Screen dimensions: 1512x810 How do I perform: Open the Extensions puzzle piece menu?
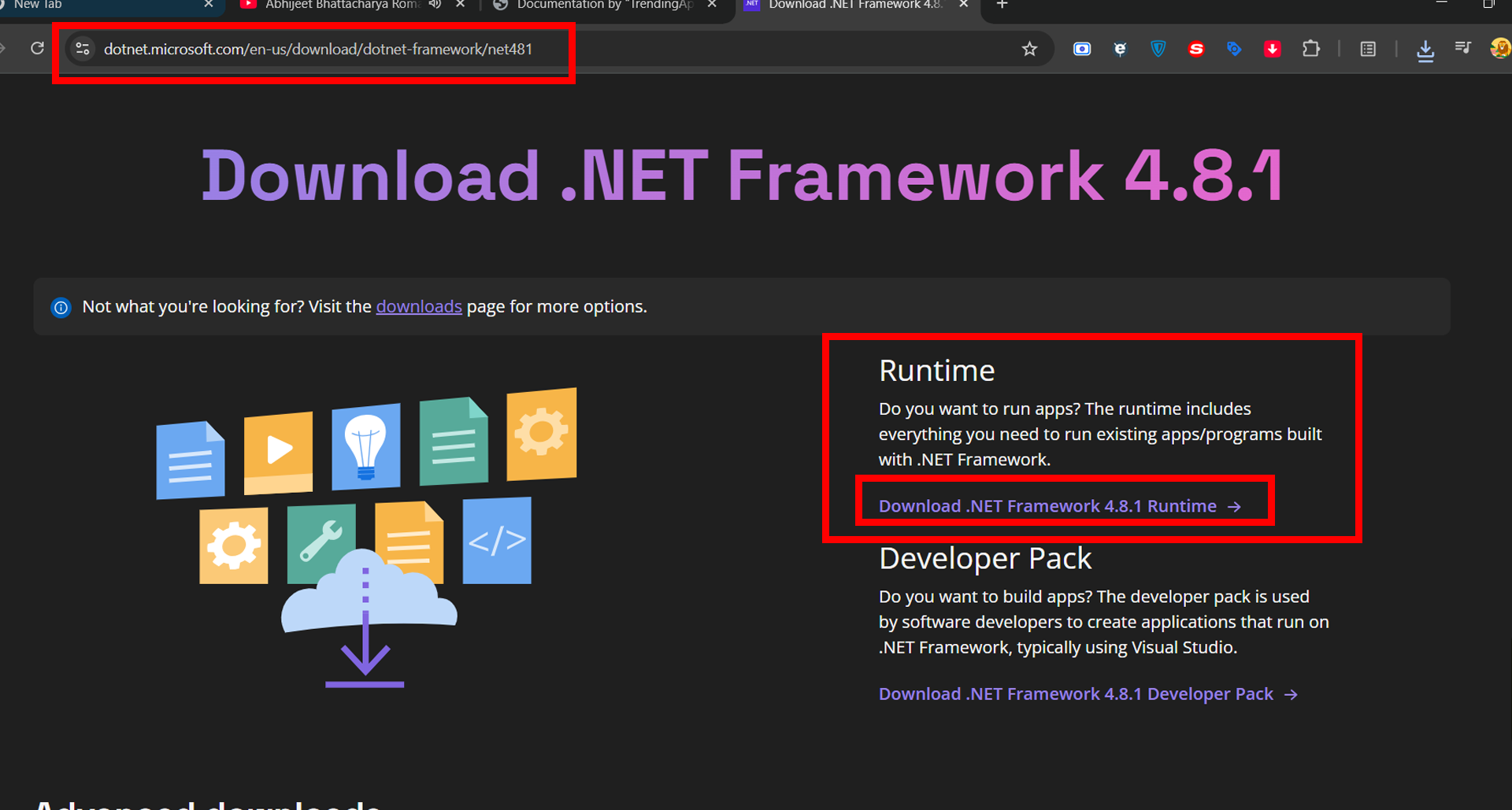[1310, 50]
